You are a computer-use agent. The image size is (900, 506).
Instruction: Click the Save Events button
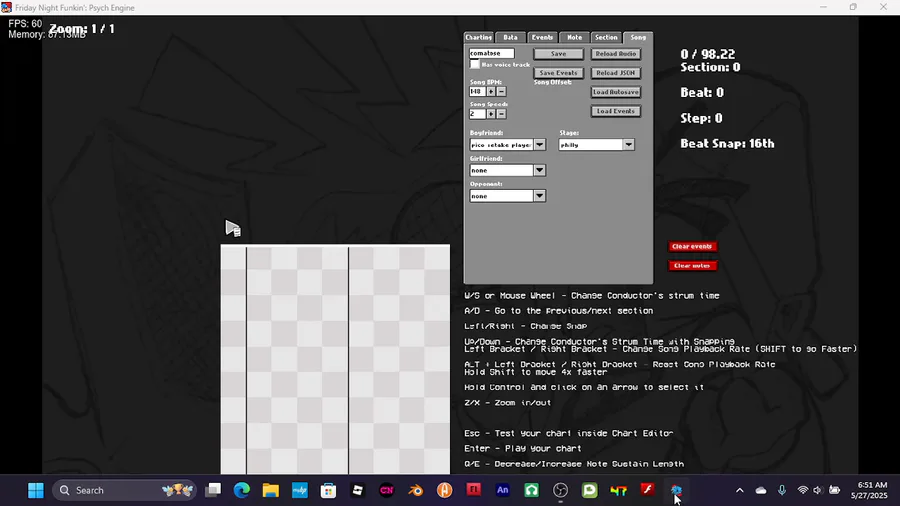558,73
